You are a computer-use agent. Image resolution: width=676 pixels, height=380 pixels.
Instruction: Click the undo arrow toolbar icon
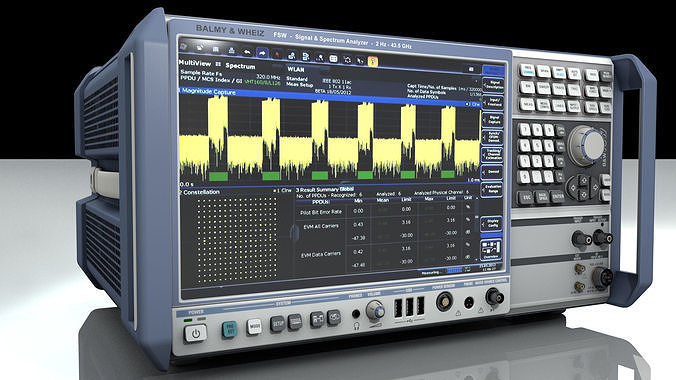click(x=247, y=52)
